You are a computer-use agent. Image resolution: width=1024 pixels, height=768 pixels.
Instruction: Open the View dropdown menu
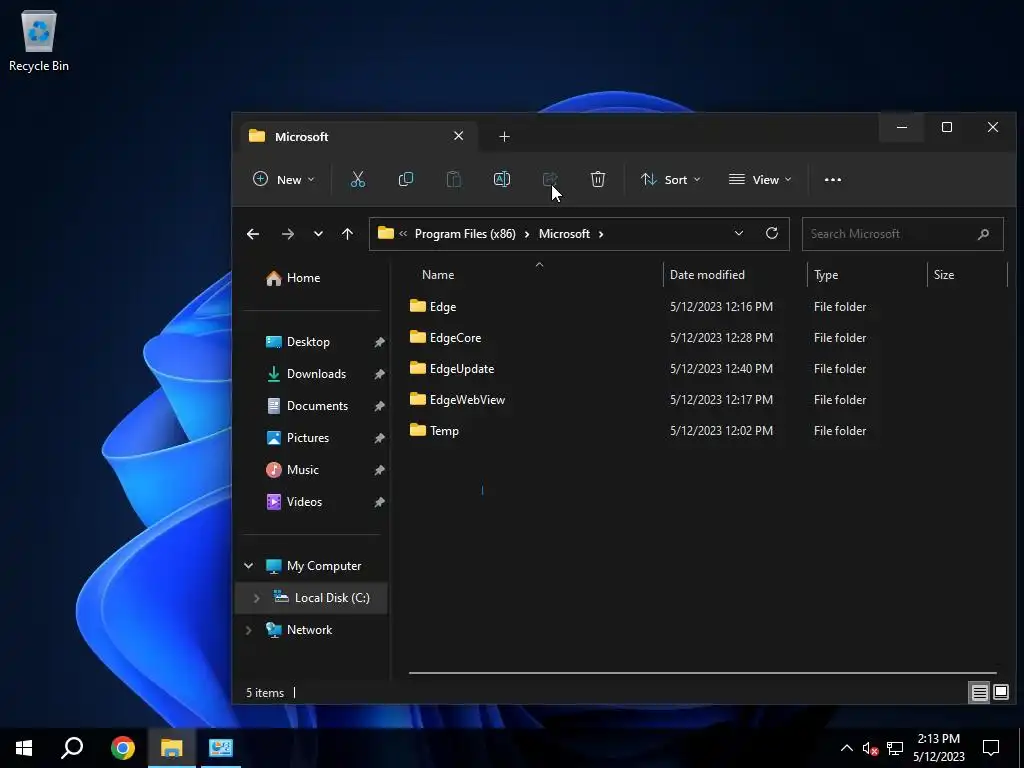(x=760, y=180)
